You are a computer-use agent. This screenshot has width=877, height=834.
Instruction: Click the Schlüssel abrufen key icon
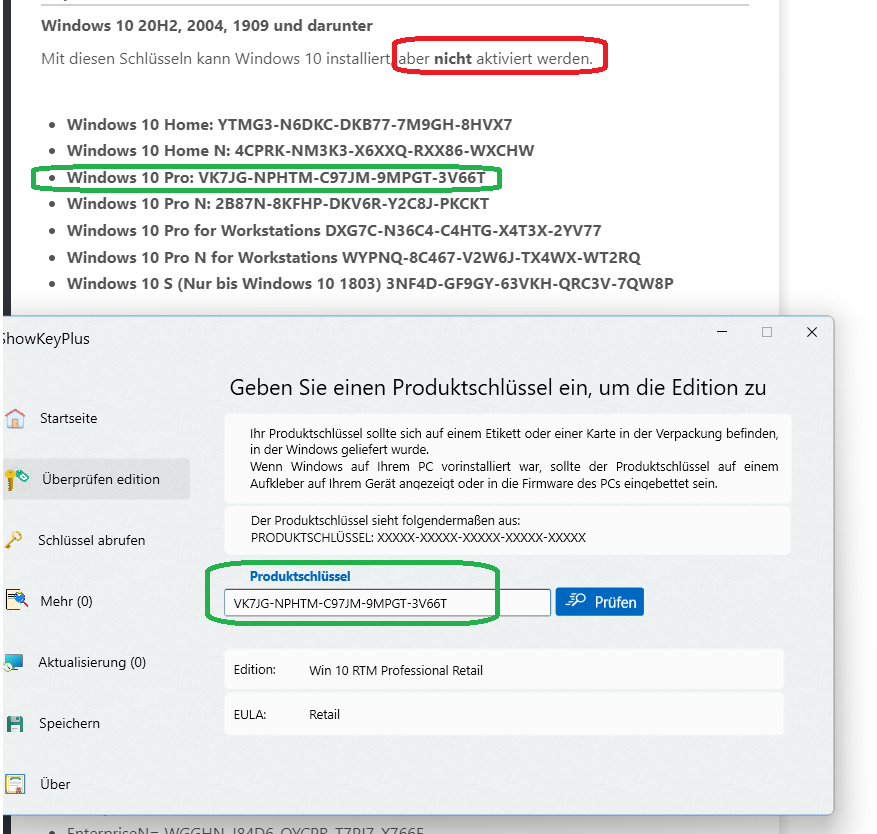[x=13, y=540]
